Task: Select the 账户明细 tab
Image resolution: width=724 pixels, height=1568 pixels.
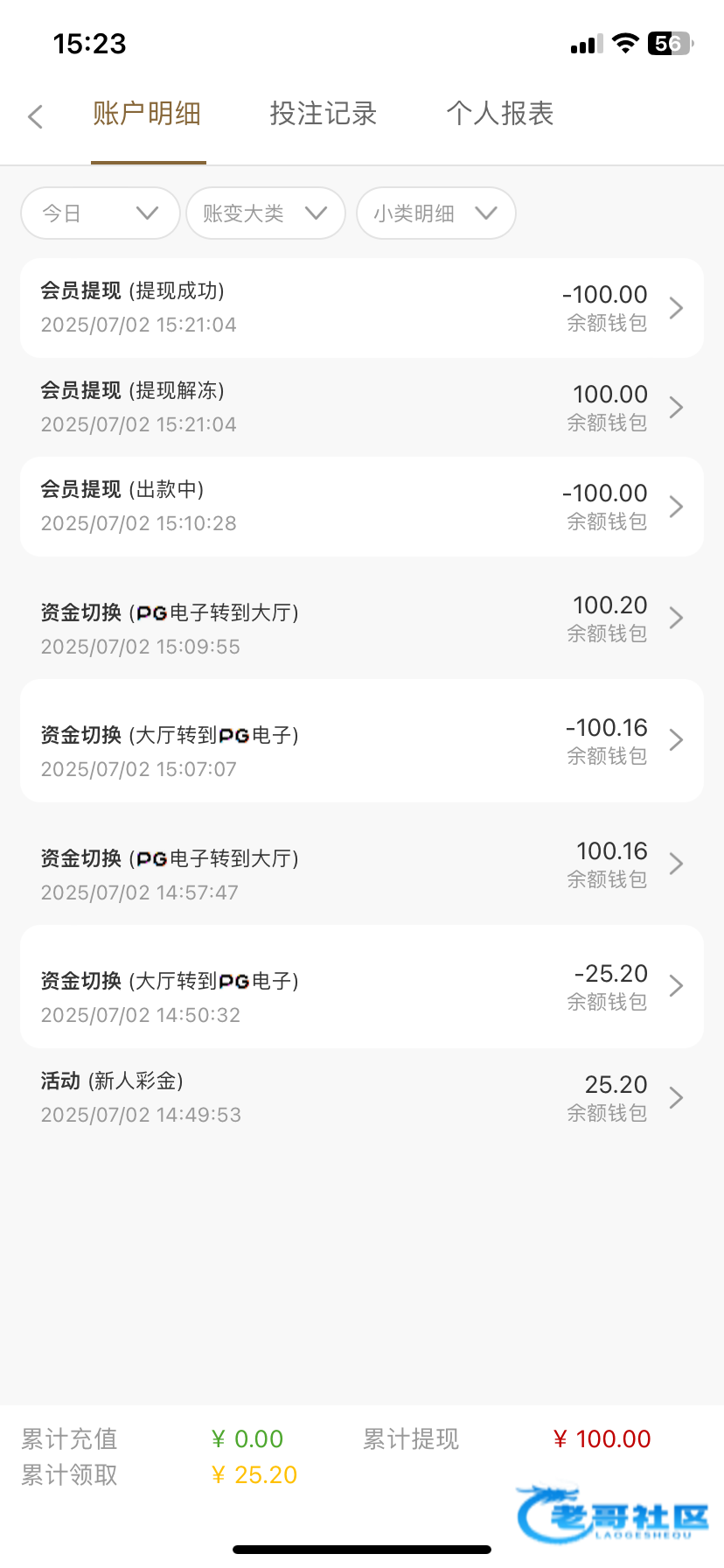Action: [147, 114]
